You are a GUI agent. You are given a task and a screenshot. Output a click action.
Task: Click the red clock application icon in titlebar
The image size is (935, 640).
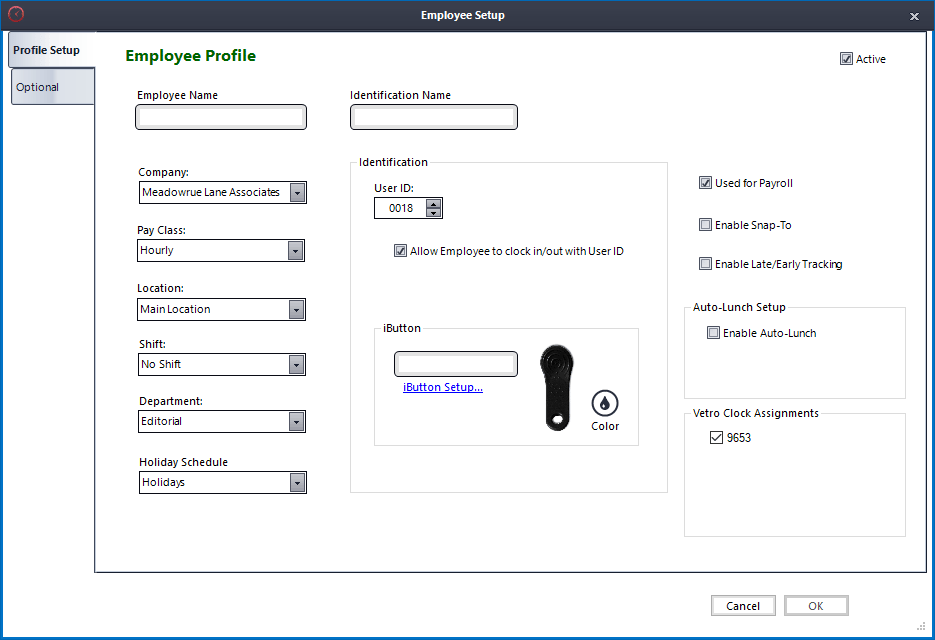click(16, 15)
